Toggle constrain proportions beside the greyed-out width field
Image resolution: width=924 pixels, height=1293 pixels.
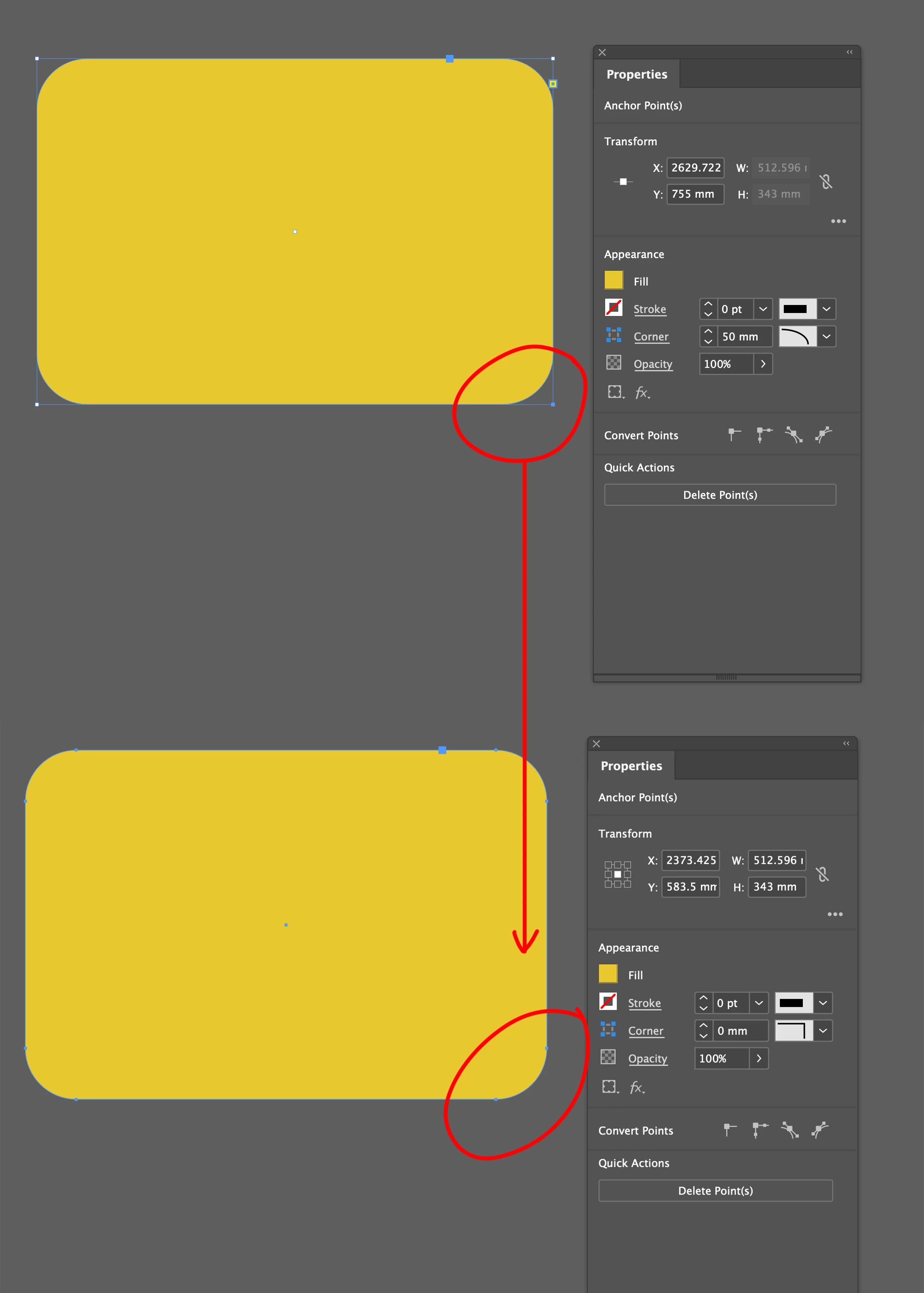pos(826,182)
